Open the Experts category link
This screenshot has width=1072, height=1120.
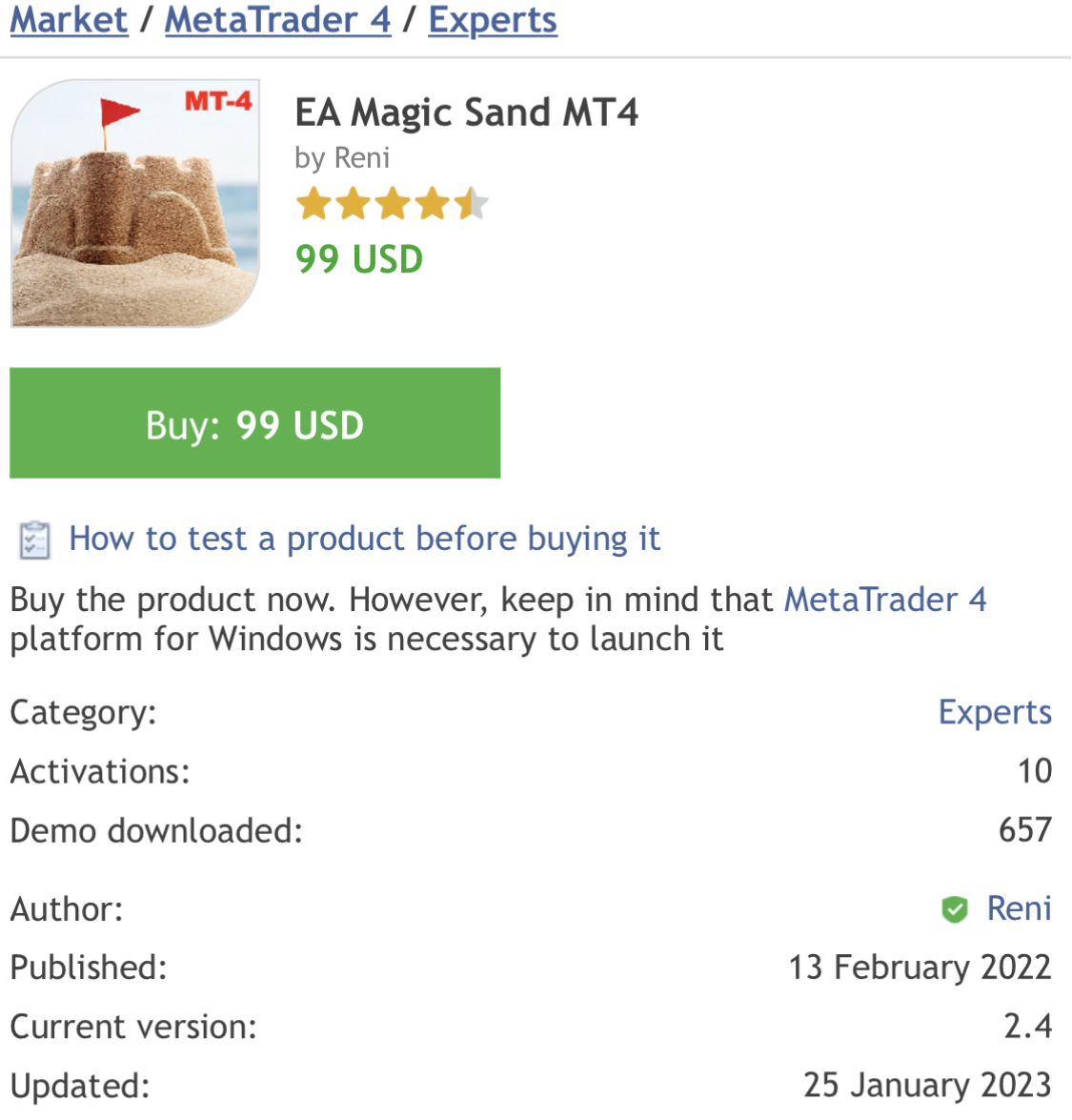[995, 712]
